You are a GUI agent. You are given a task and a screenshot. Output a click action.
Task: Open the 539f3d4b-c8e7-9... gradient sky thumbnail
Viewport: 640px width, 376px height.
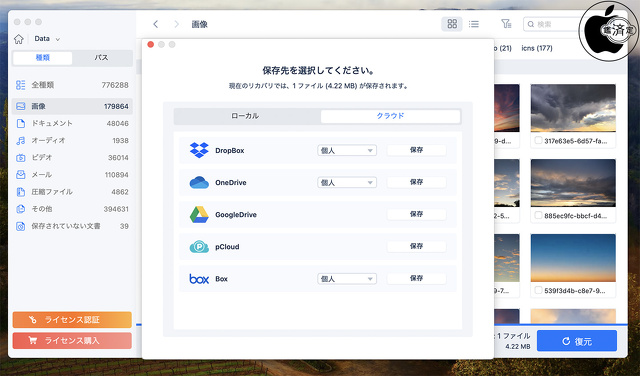(x=573, y=258)
